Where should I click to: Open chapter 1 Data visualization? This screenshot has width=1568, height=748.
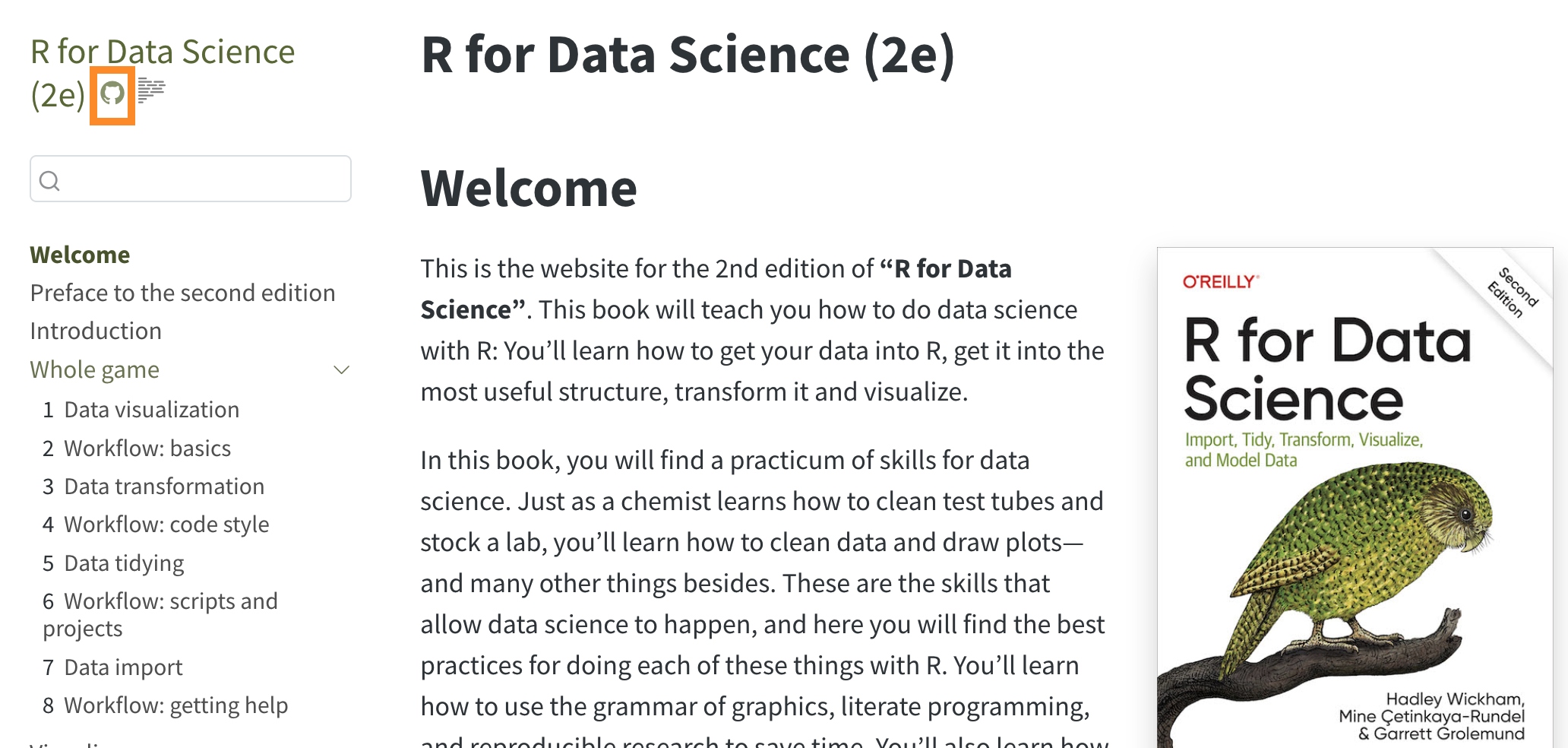pyautogui.click(x=151, y=410)
